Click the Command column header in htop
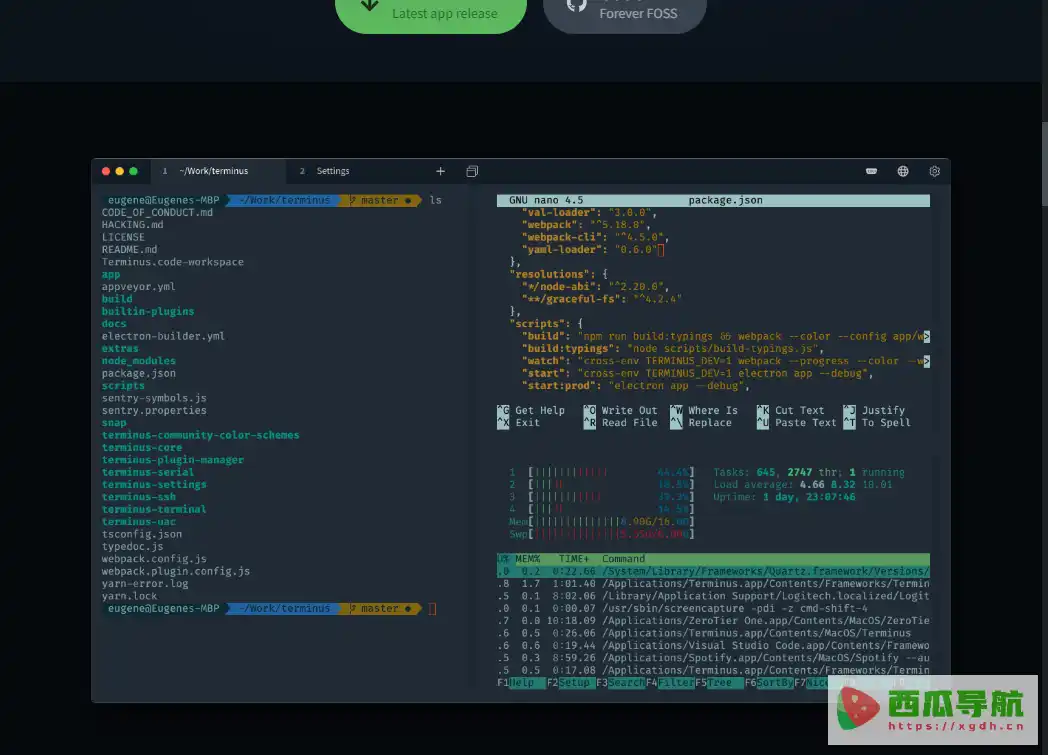The width and height of the screenshot is (1048, 755). click(623, 559)
